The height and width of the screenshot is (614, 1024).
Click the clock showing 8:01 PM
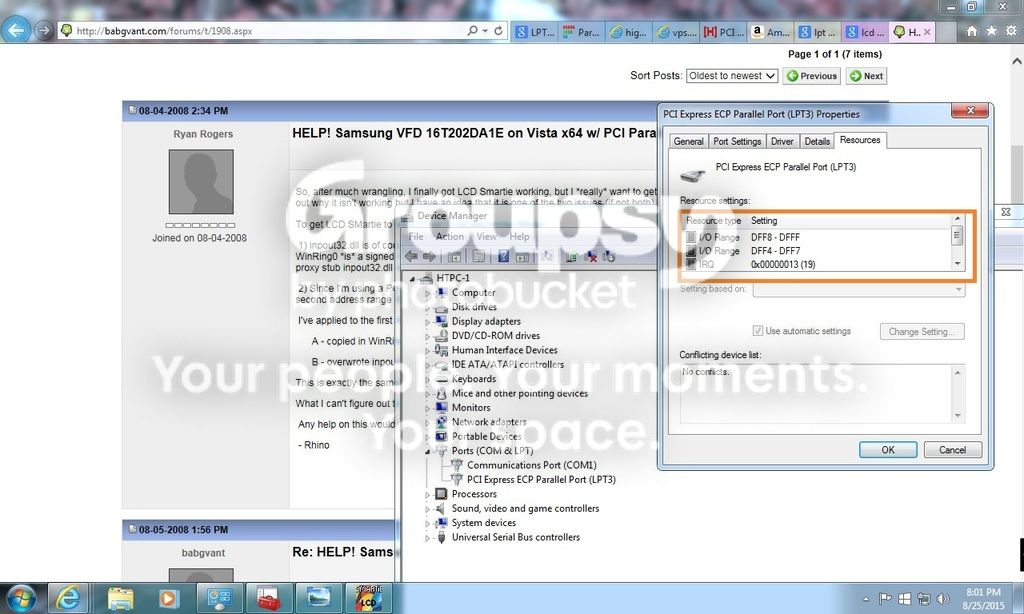pos(983,592)
